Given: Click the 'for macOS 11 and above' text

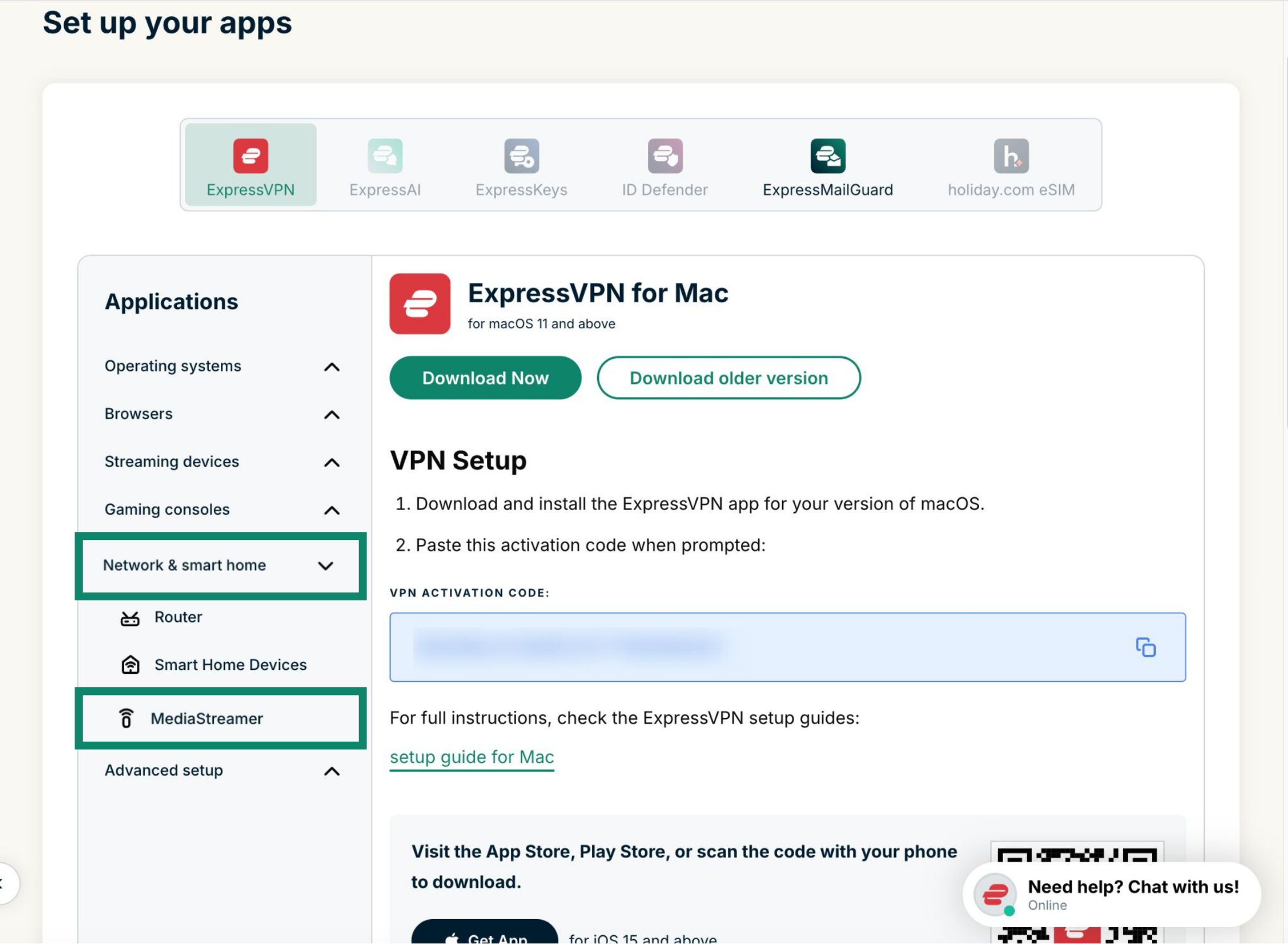Looking at the screenshot, I should (541, 324).
